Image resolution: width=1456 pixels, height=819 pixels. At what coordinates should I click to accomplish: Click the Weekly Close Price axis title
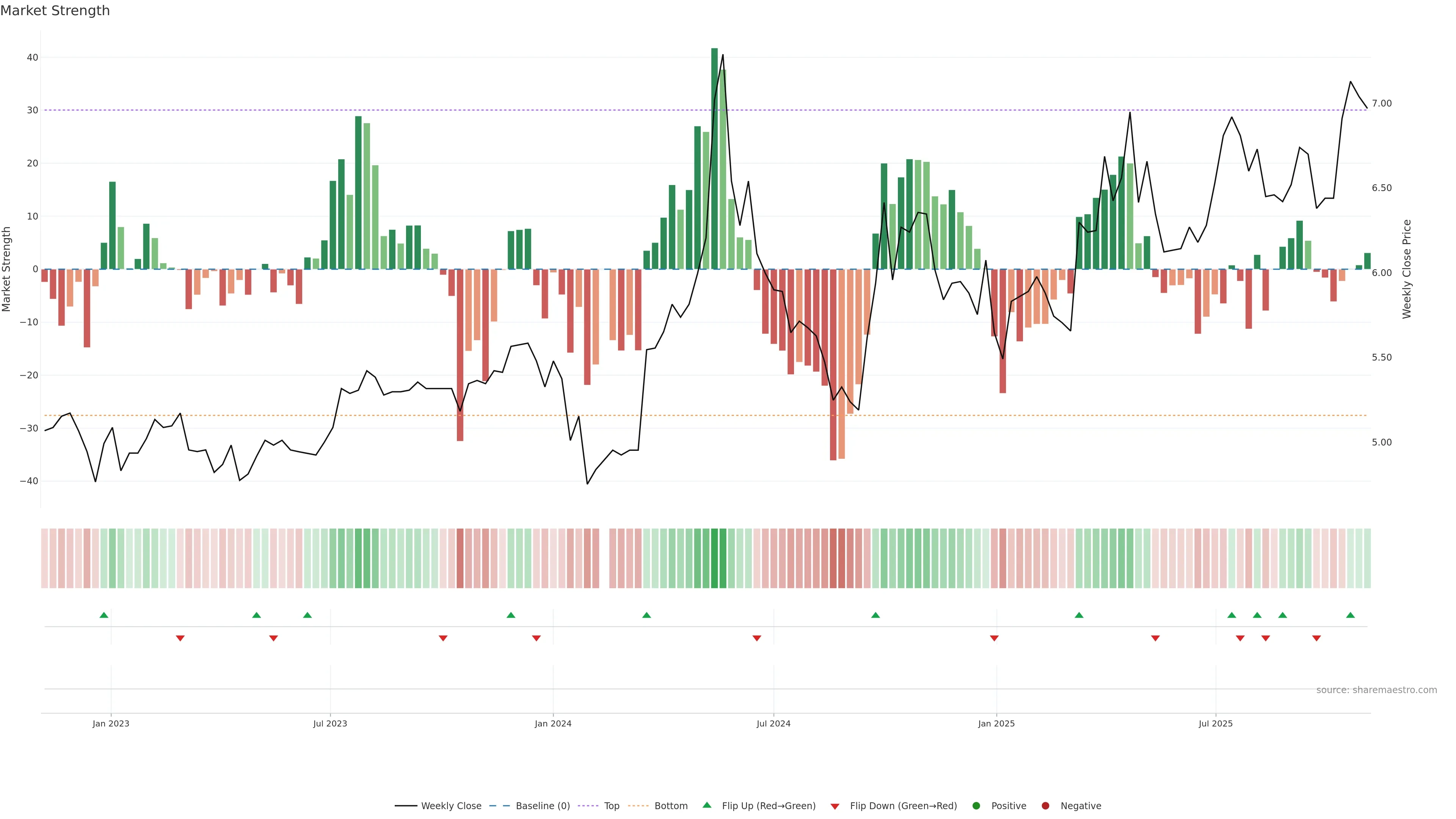1407,269
